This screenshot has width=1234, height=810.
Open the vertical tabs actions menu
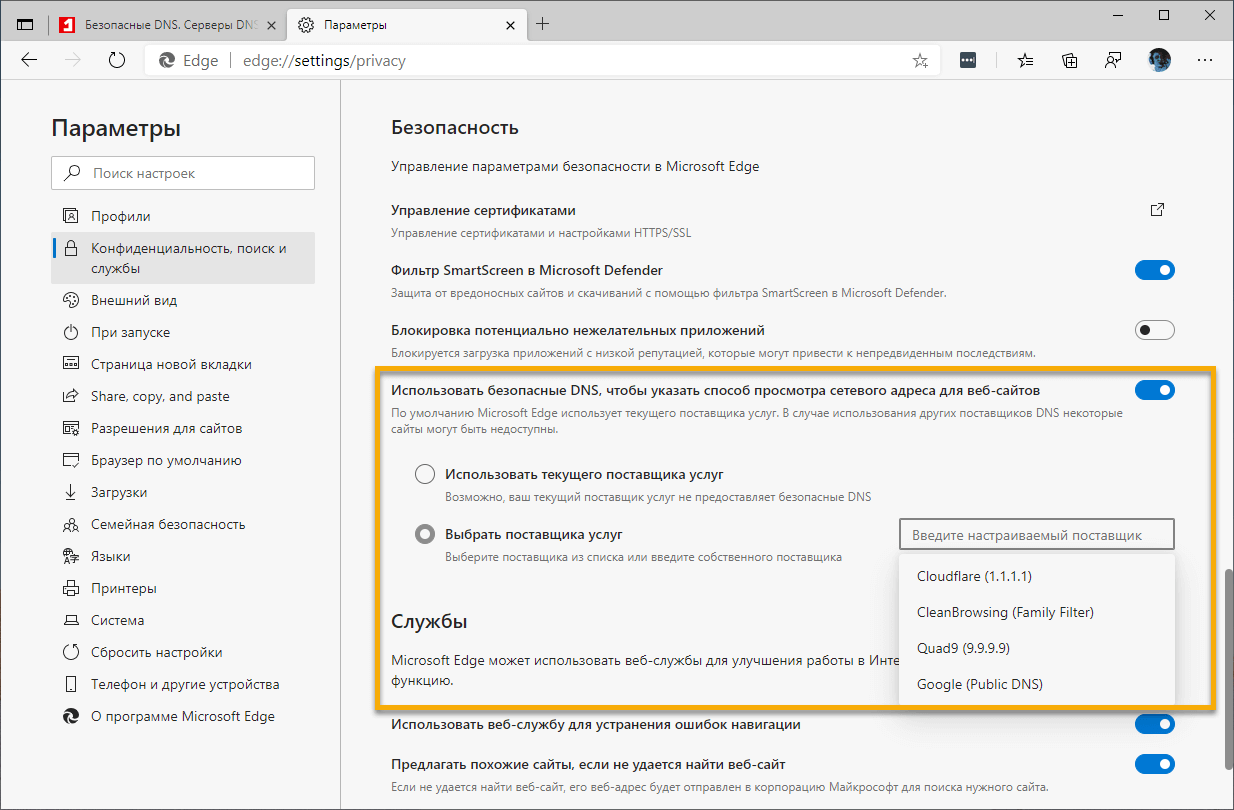point(25,24)
